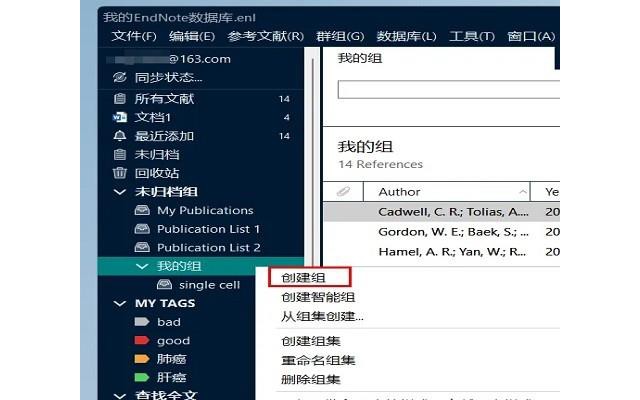Screen dimensions: 640x400
Task: Select the 肝癌 tag label
Action: click(x=171, y=377)
